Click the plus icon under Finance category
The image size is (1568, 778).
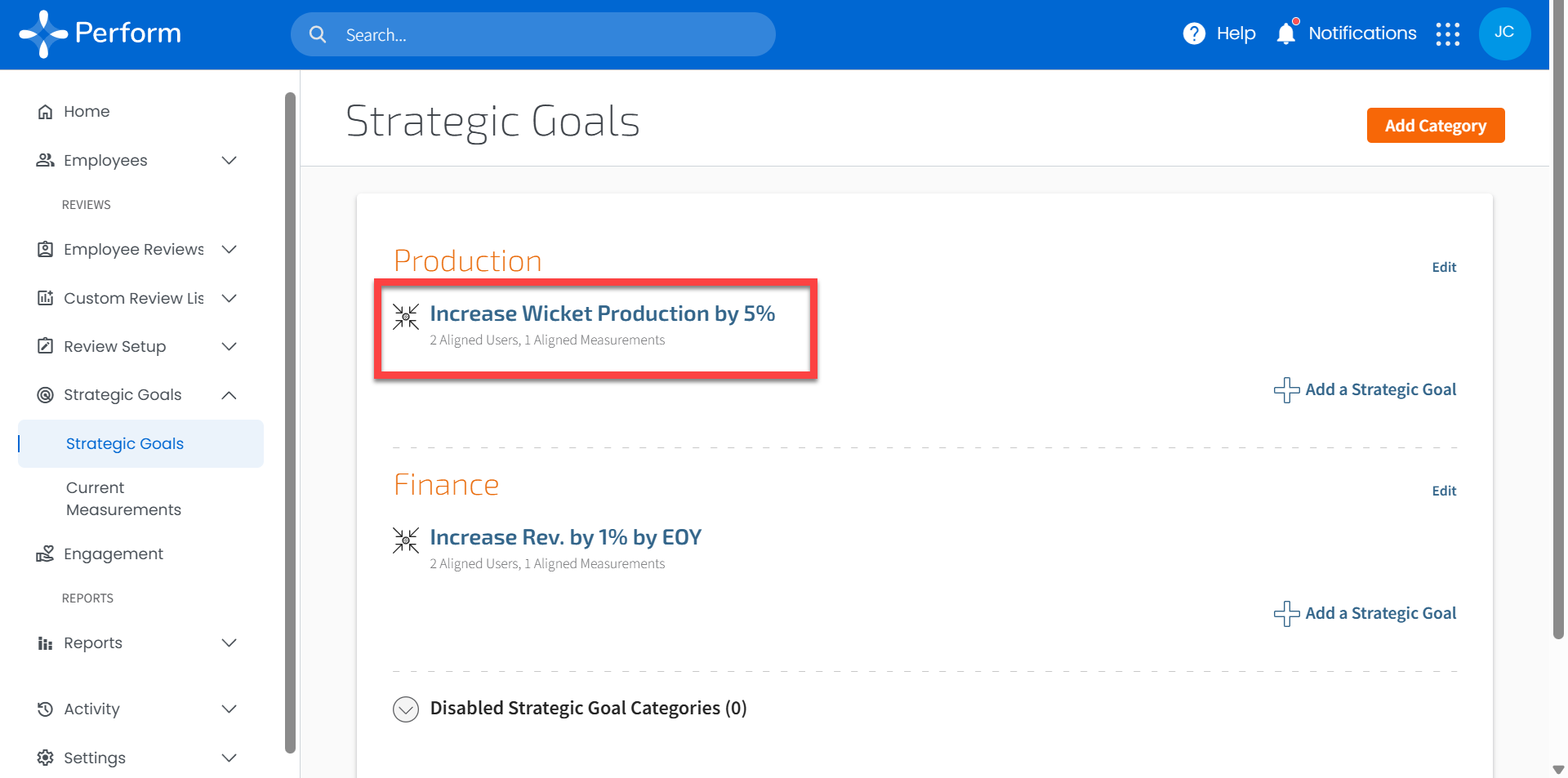1287,614
